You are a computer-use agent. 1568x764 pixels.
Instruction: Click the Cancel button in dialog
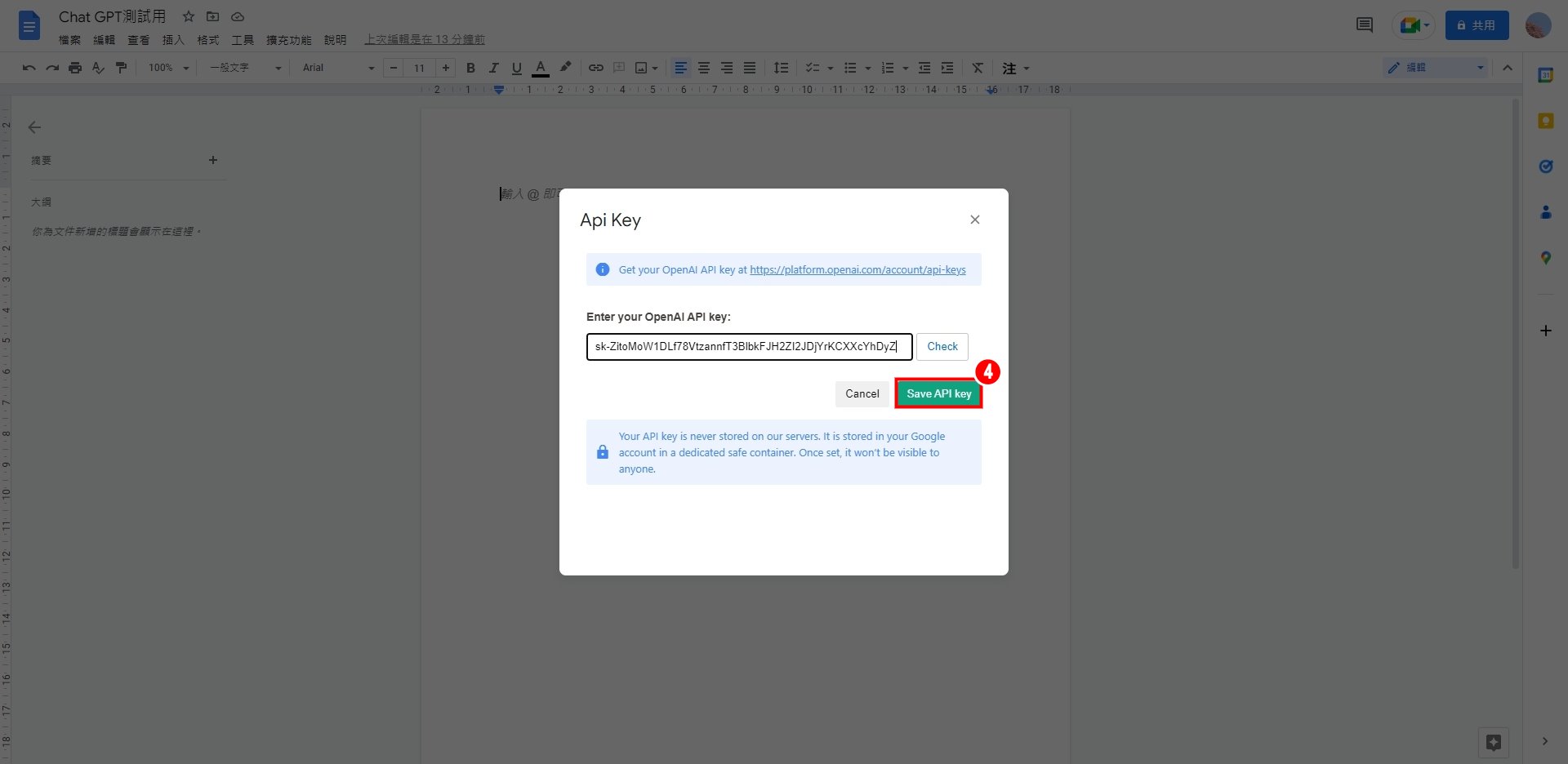click(x=862, y=393)
